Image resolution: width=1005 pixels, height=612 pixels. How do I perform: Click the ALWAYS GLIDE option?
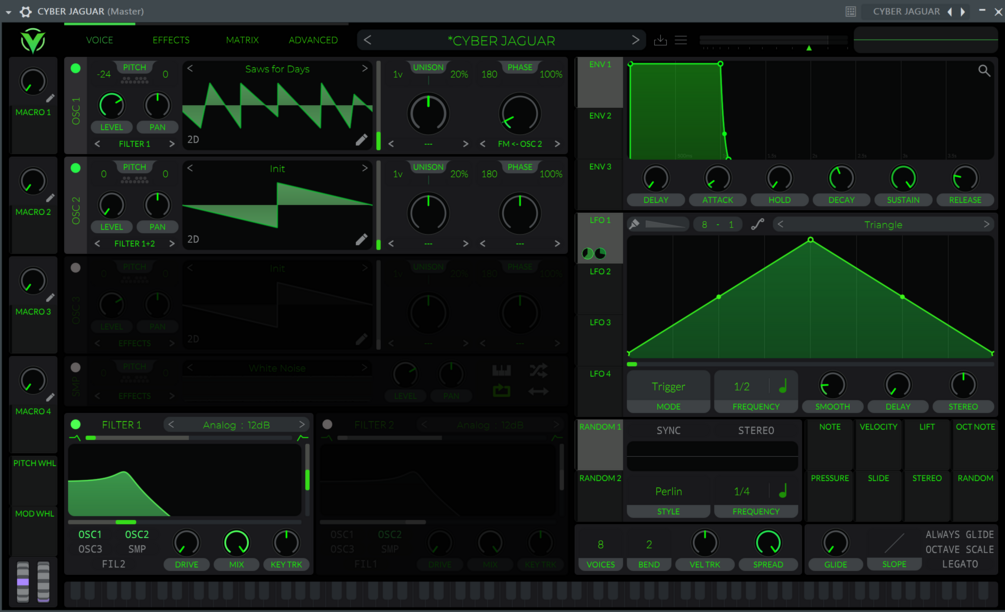tap(959, 534)
